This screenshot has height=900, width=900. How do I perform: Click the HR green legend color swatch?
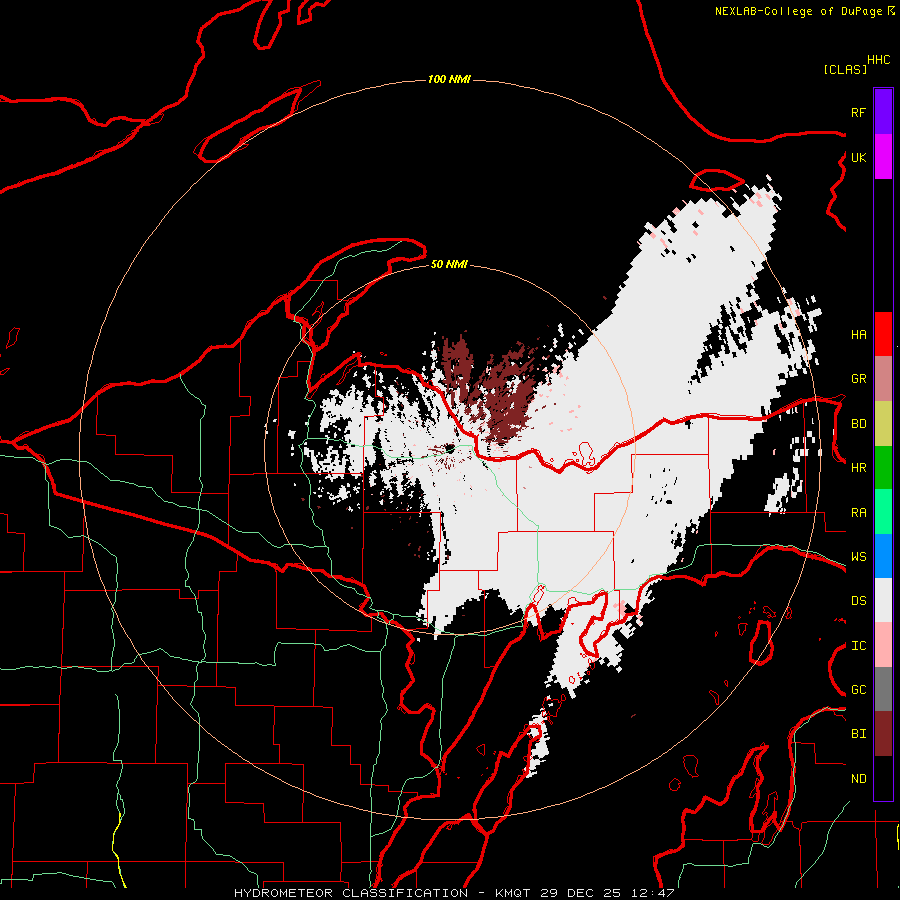tap(883, 468)
